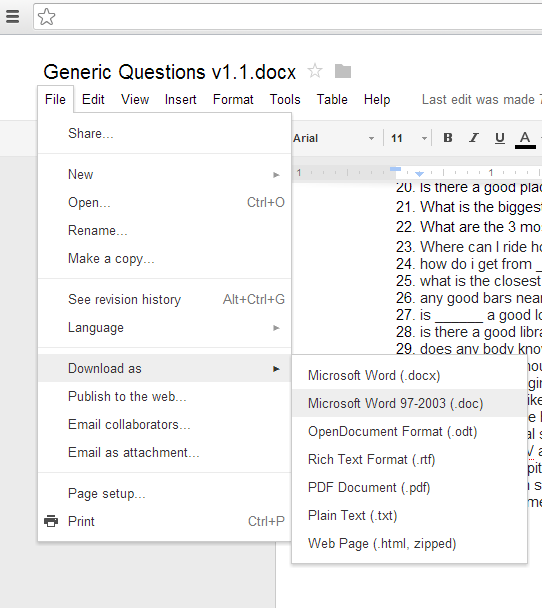This screenshot has height=608, width=542.
Task: Star the document next to its title
Action: pyautogui.click(x=315, y=71)
